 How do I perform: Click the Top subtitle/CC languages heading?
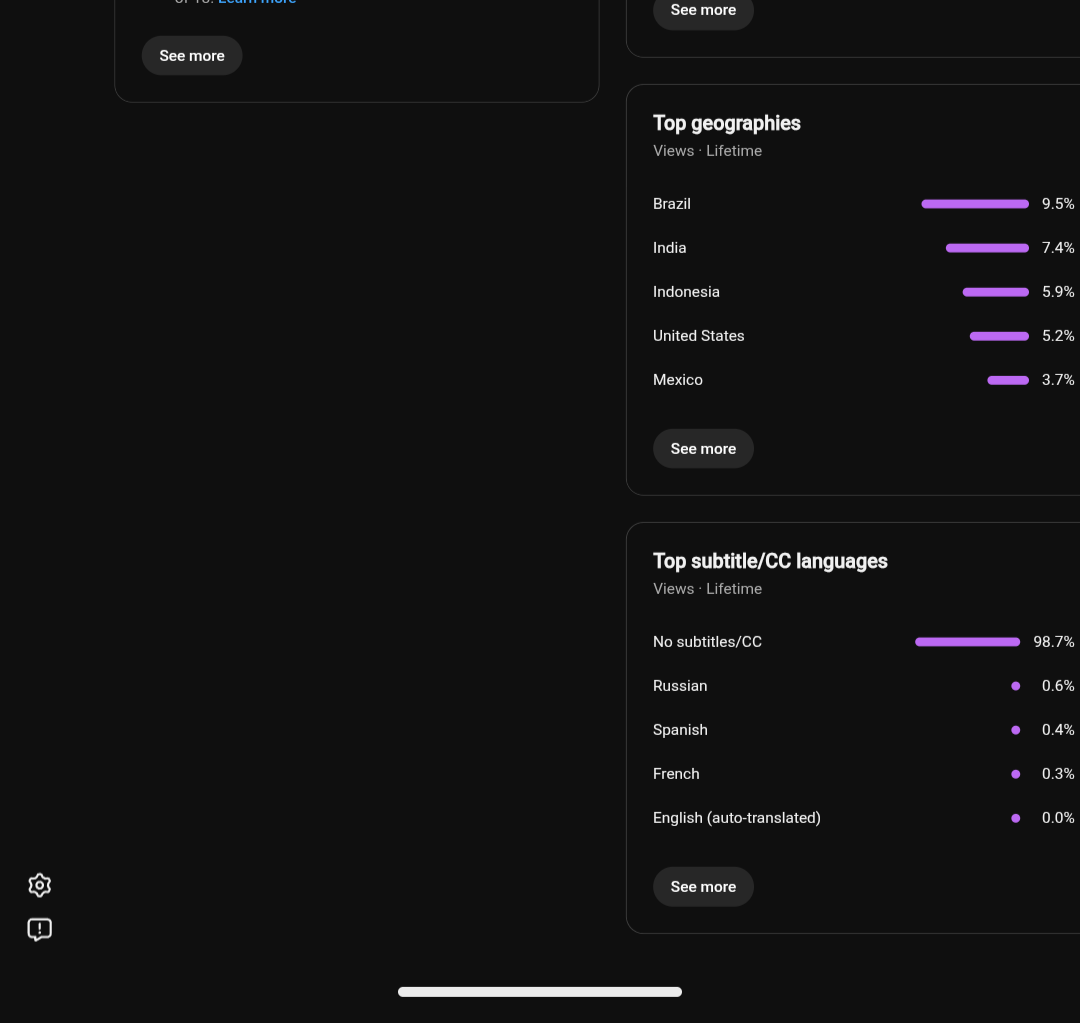coord(770,561)
